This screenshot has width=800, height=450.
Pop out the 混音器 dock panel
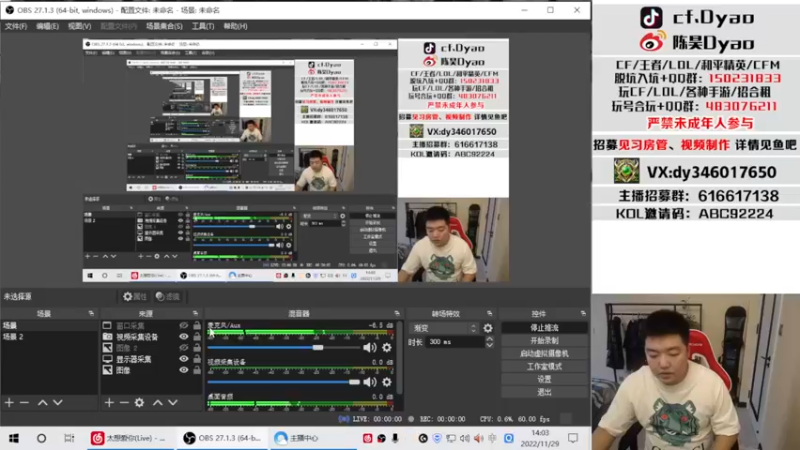click(x=397, y=313)
